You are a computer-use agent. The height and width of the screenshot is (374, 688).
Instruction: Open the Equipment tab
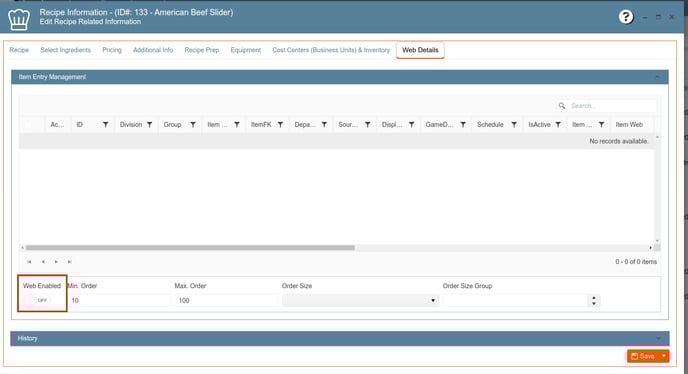coord(246,50)
